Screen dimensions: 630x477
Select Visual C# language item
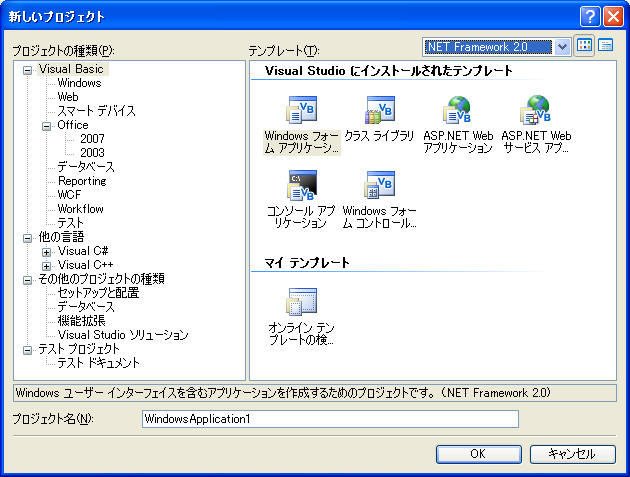(83, 251)
